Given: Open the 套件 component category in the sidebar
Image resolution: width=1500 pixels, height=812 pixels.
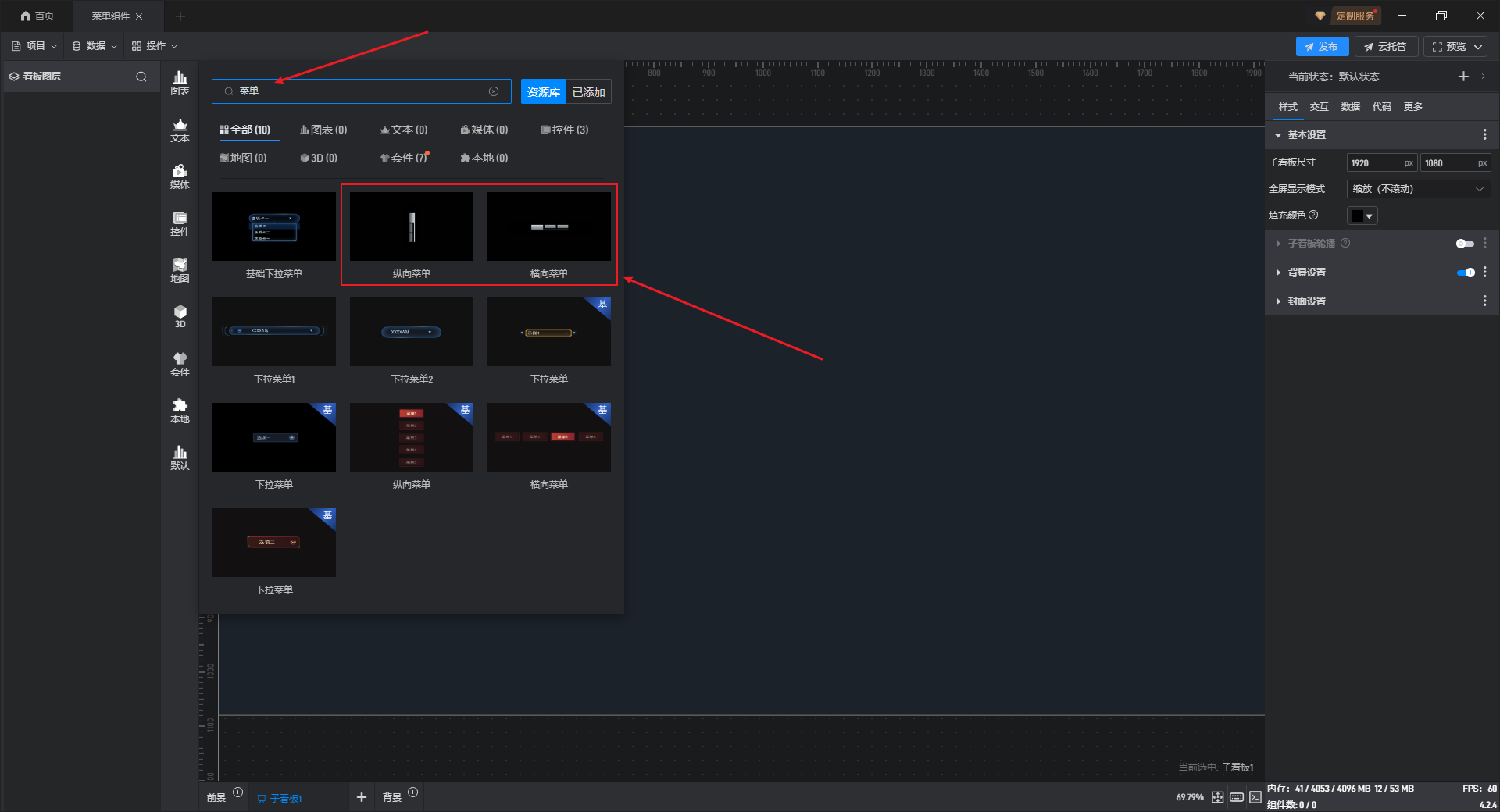Looking at the screenshot, I should (x=180, y=365).
